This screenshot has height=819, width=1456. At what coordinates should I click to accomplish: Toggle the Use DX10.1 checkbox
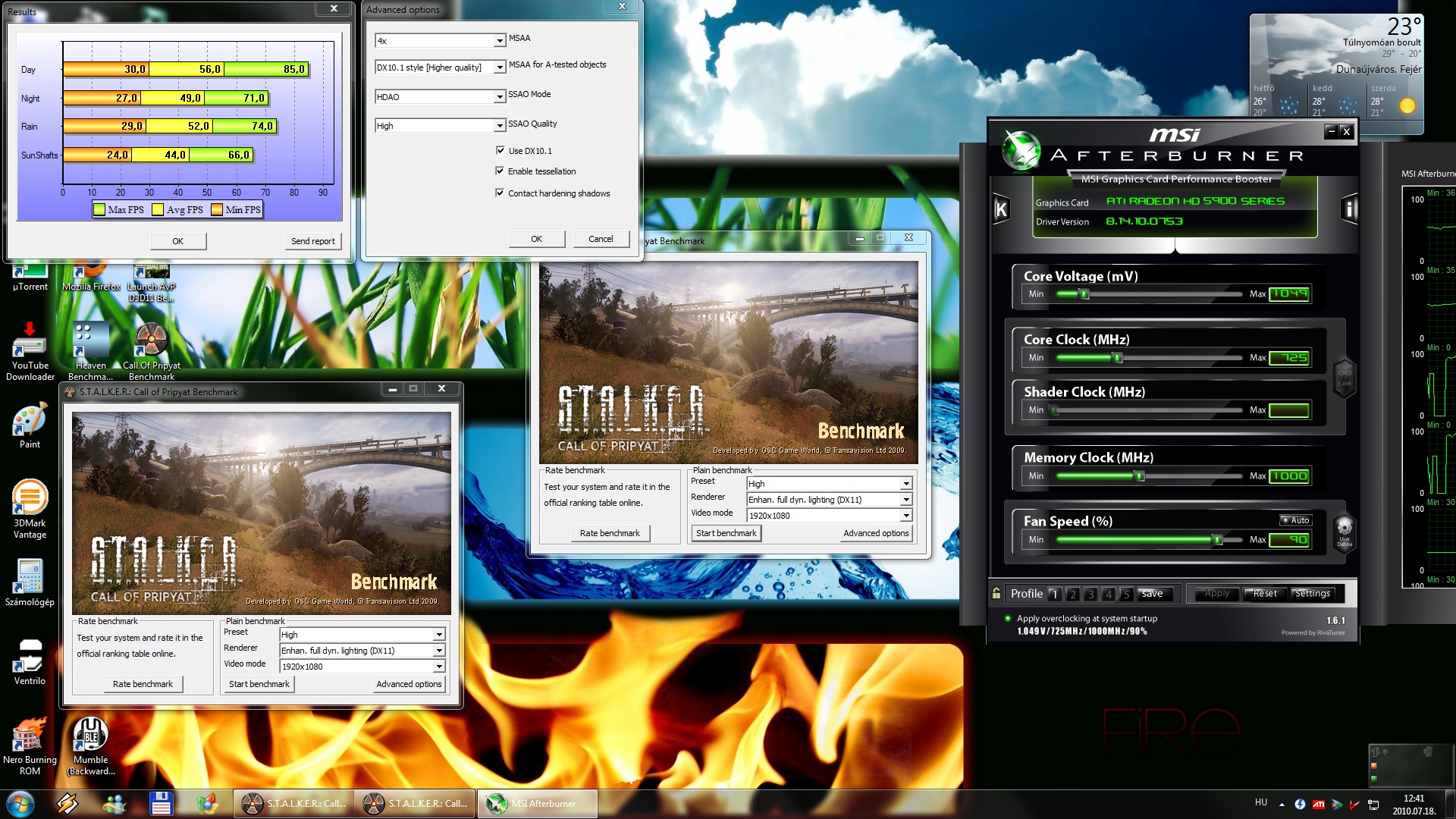(x=500, y=150)
